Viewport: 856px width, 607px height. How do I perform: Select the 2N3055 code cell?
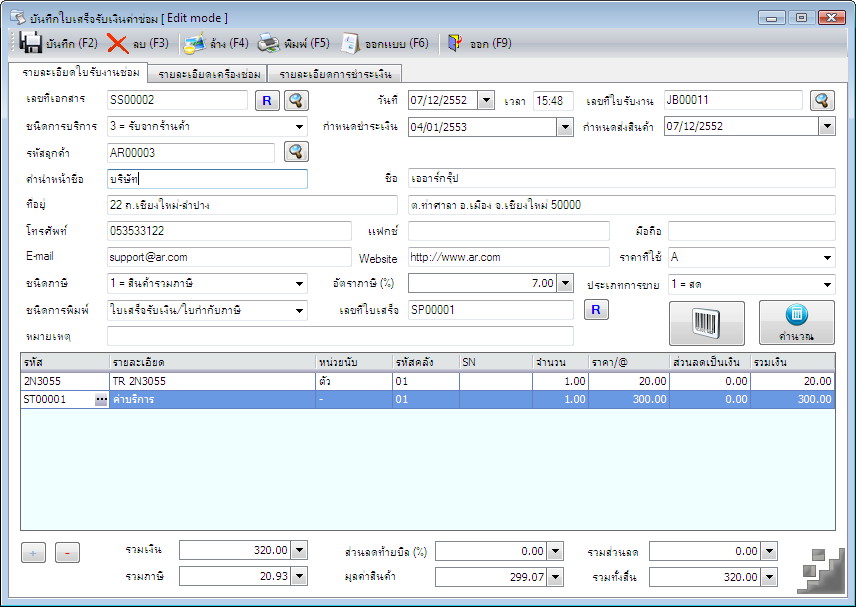click(x=65, y=382)
